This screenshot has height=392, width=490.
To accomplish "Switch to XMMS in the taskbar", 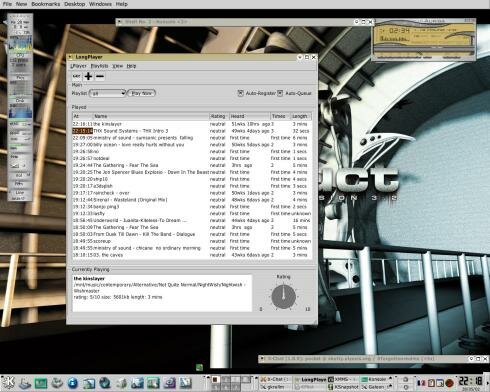I will click(342, 379).
